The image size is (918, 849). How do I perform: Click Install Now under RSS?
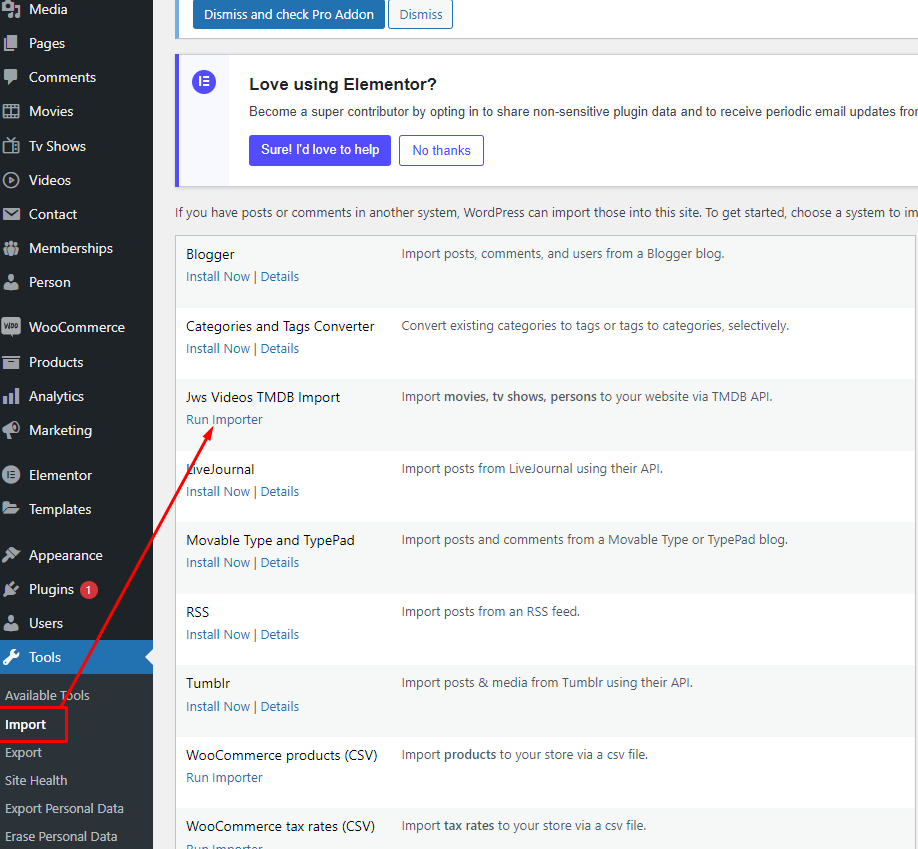[x=218, y=635]
